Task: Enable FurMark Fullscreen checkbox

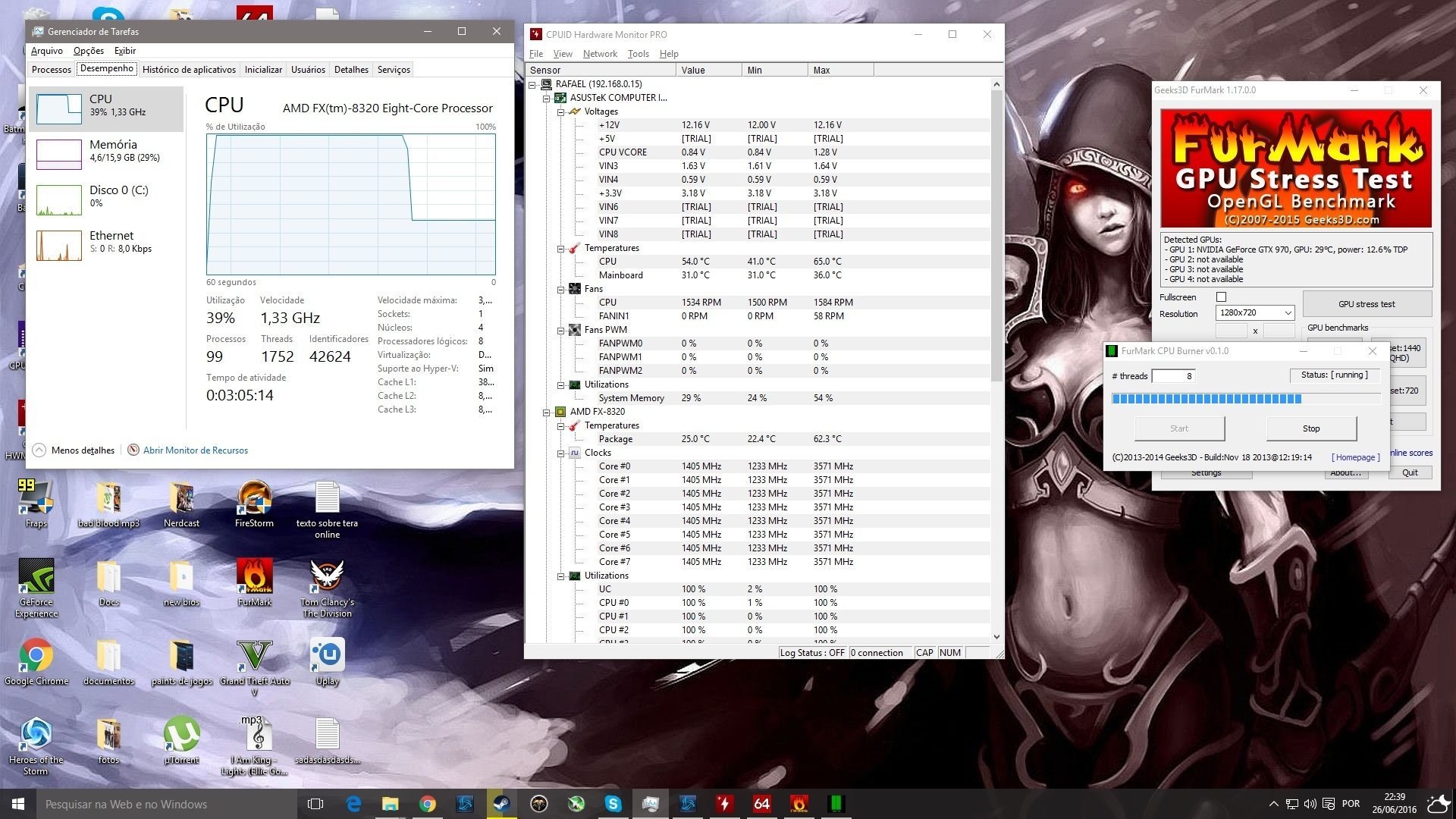Action: coord(1221,297)
